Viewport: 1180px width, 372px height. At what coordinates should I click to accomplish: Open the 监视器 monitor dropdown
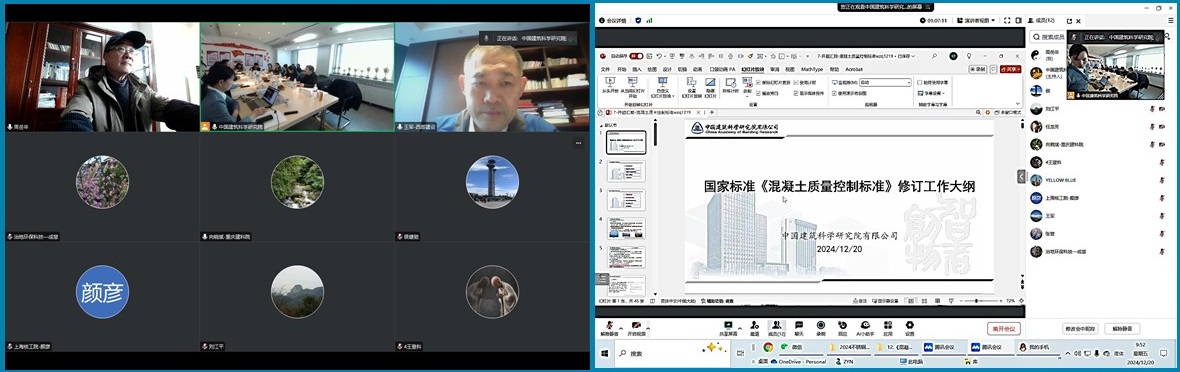tap(885, 82)
